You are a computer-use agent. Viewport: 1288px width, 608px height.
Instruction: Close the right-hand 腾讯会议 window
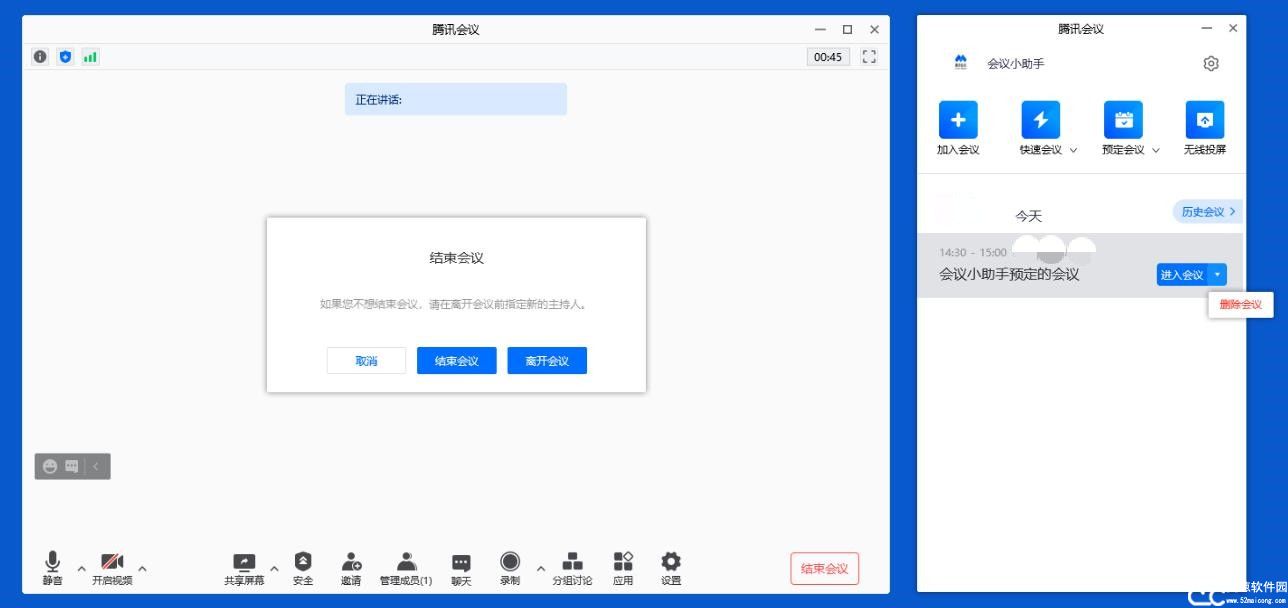pos(1233,28)
